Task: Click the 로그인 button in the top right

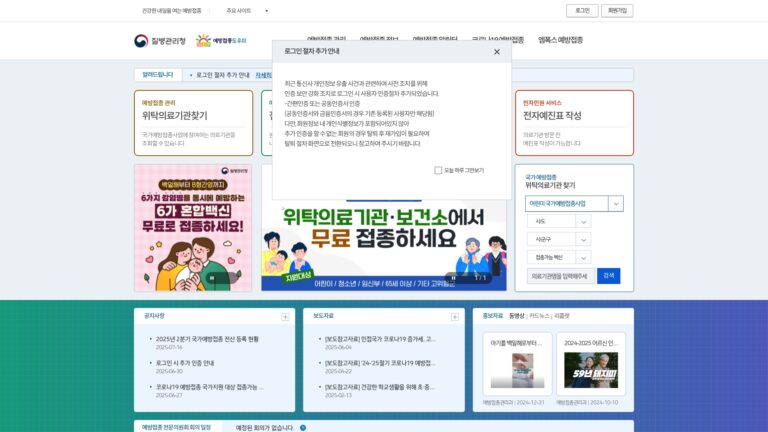Action: [x=582, y=11]
